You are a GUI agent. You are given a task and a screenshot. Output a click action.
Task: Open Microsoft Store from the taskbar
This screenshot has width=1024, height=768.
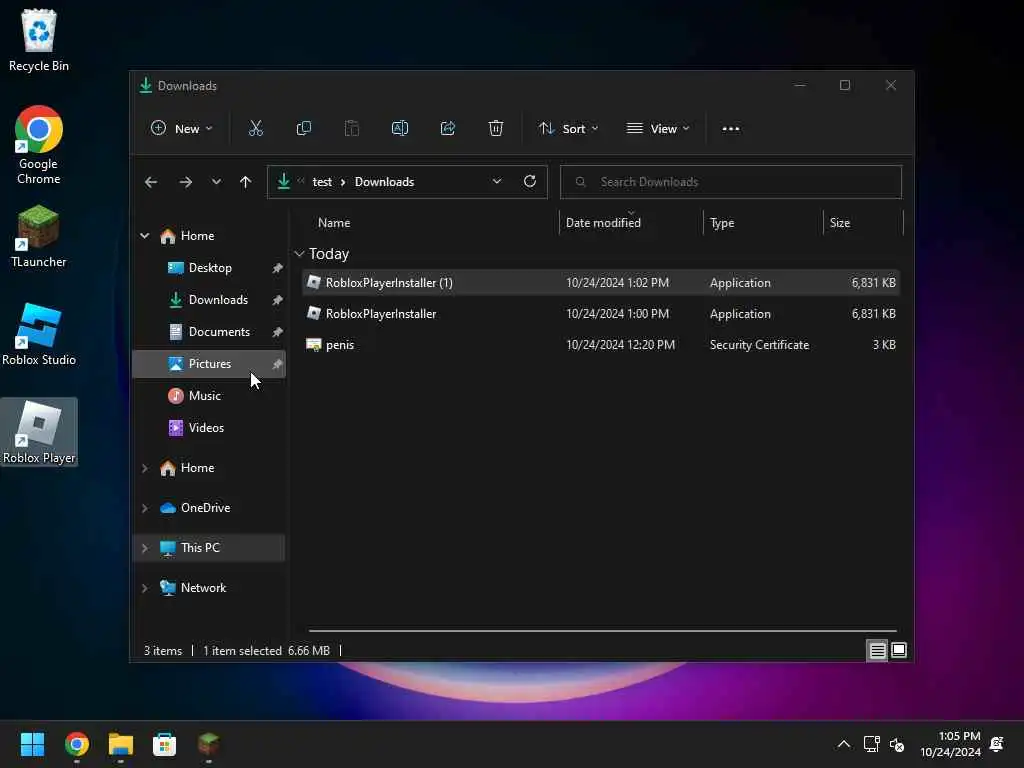[165, 744]
